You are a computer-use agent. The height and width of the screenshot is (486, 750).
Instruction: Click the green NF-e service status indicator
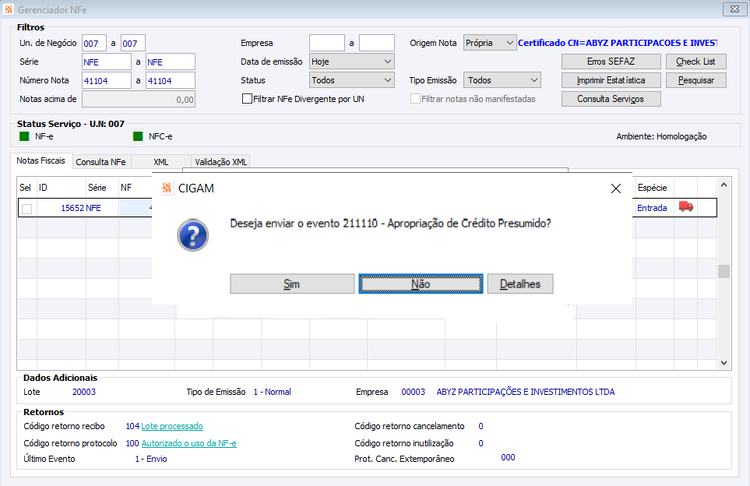(x=24, y=136)
